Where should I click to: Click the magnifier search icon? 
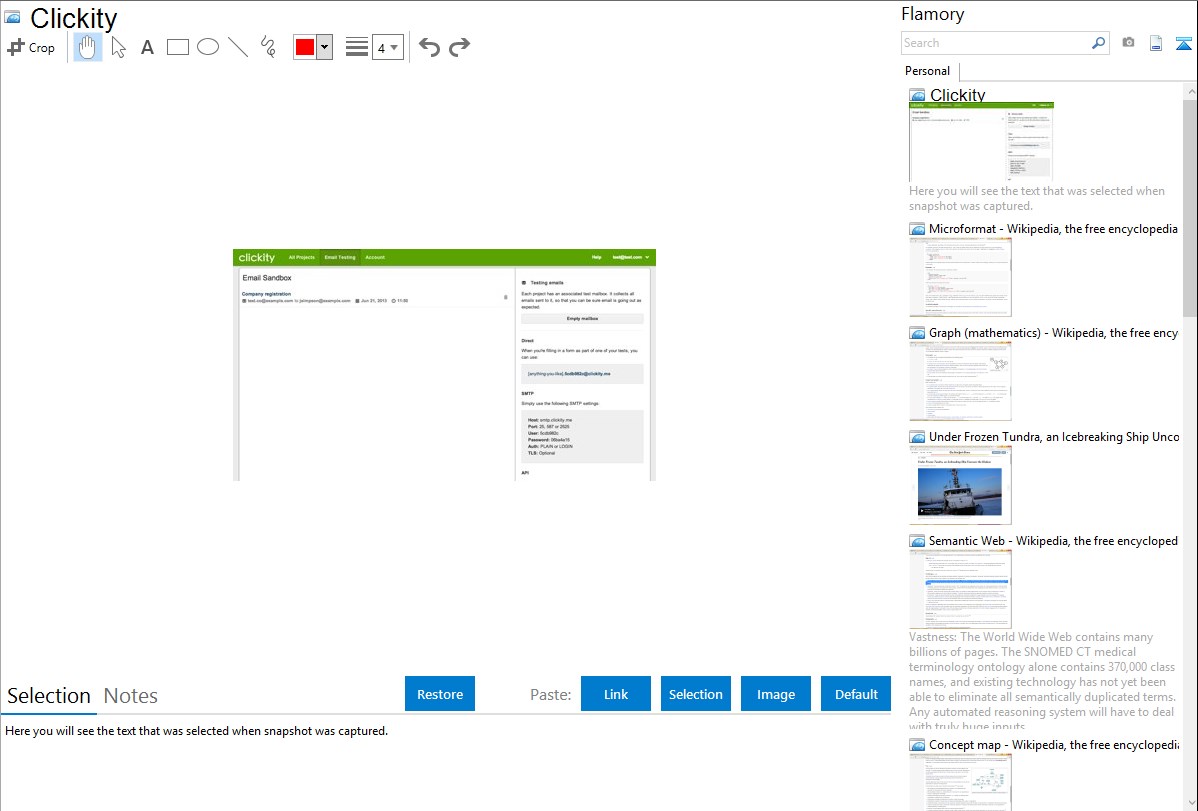(1099, 43)
